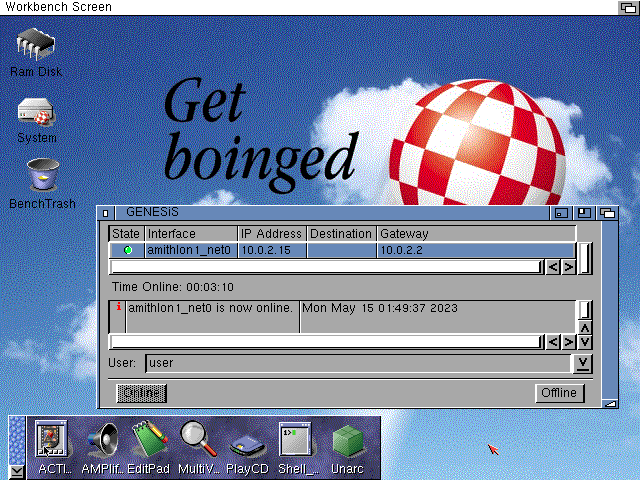The width and height of the screenshot is (640, 480).
Task: Select the BenchTrash trashcan icon
Action: [43, 174]
